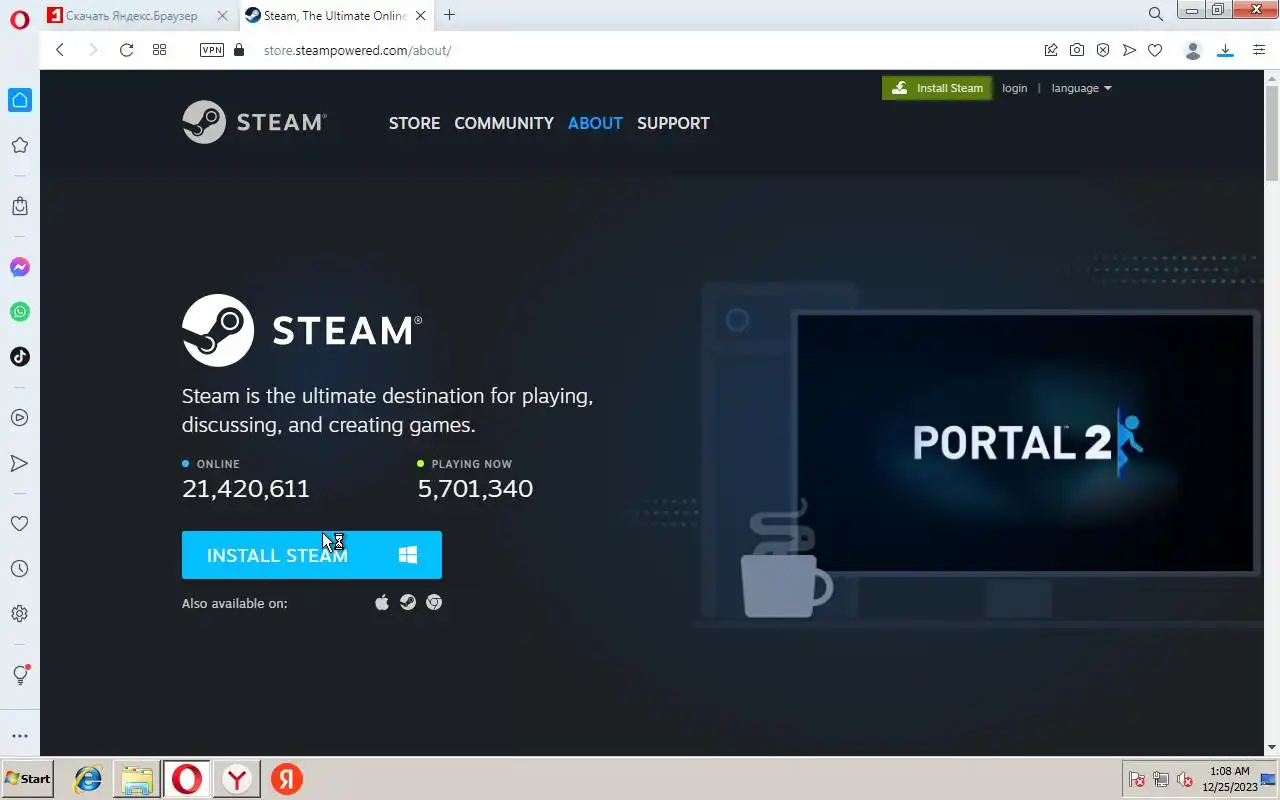Open the Opera start page home icon
The height and width of the screenshot is (800, 1280).
pos(20,100)
